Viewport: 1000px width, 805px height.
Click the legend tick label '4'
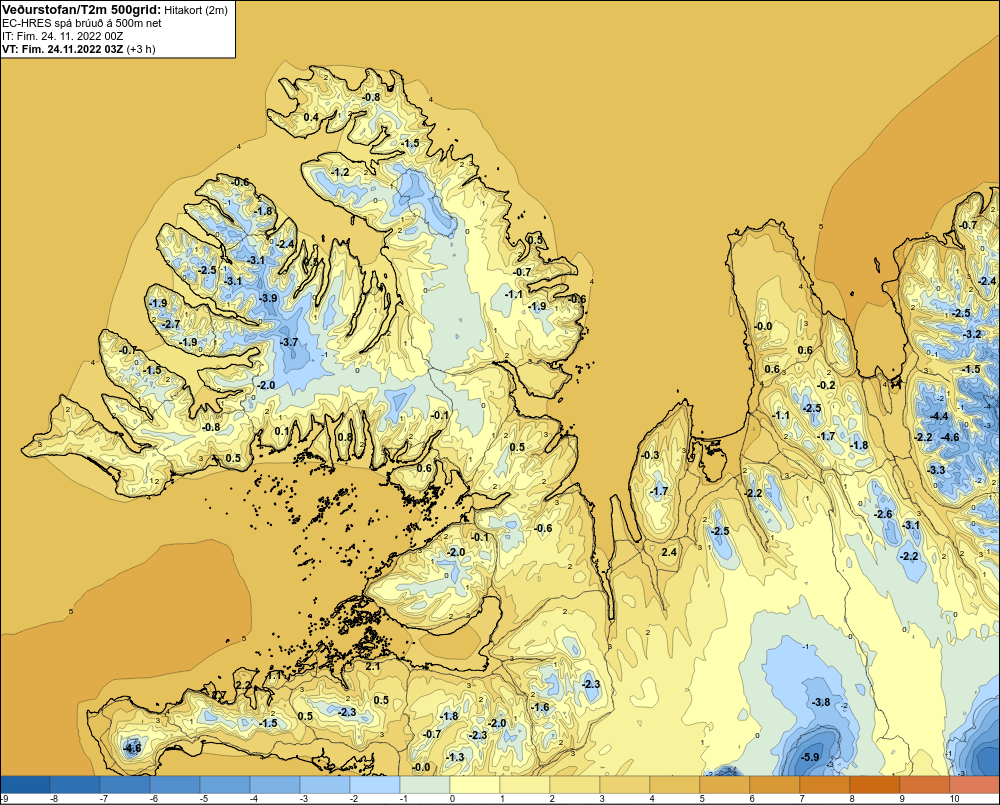pos(652,799)
